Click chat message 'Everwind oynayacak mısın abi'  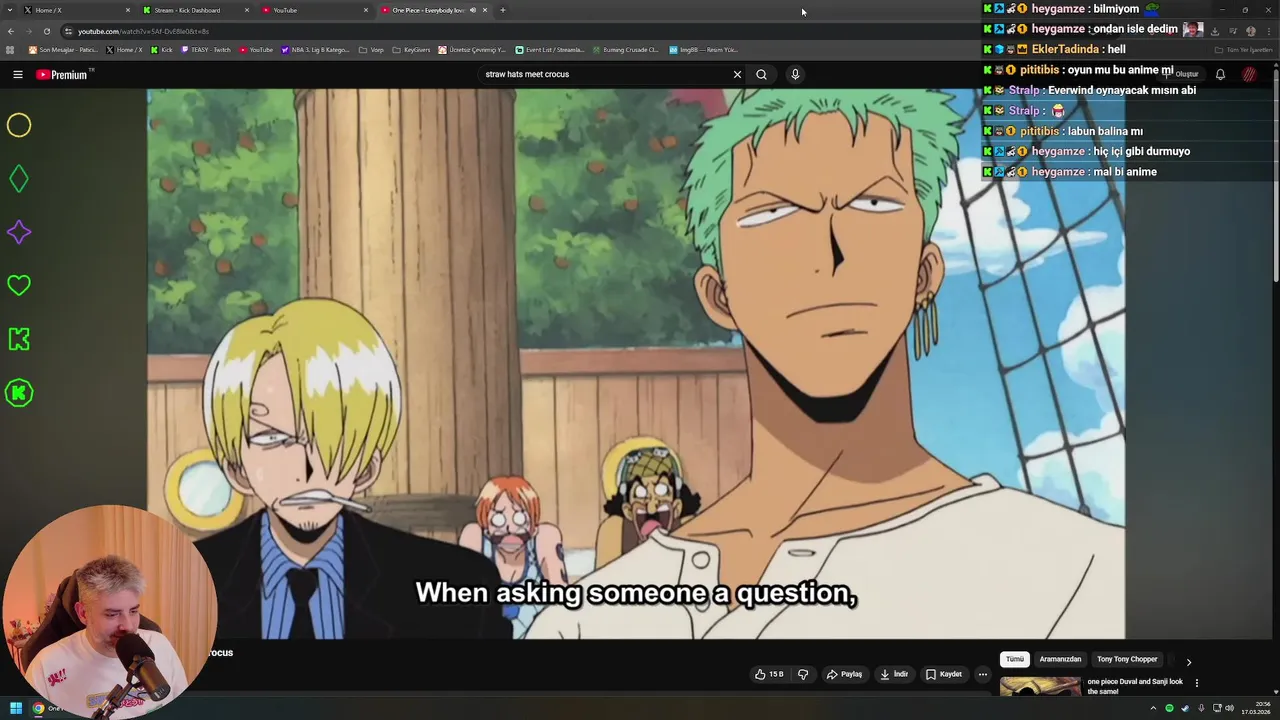pos(1122,90)
